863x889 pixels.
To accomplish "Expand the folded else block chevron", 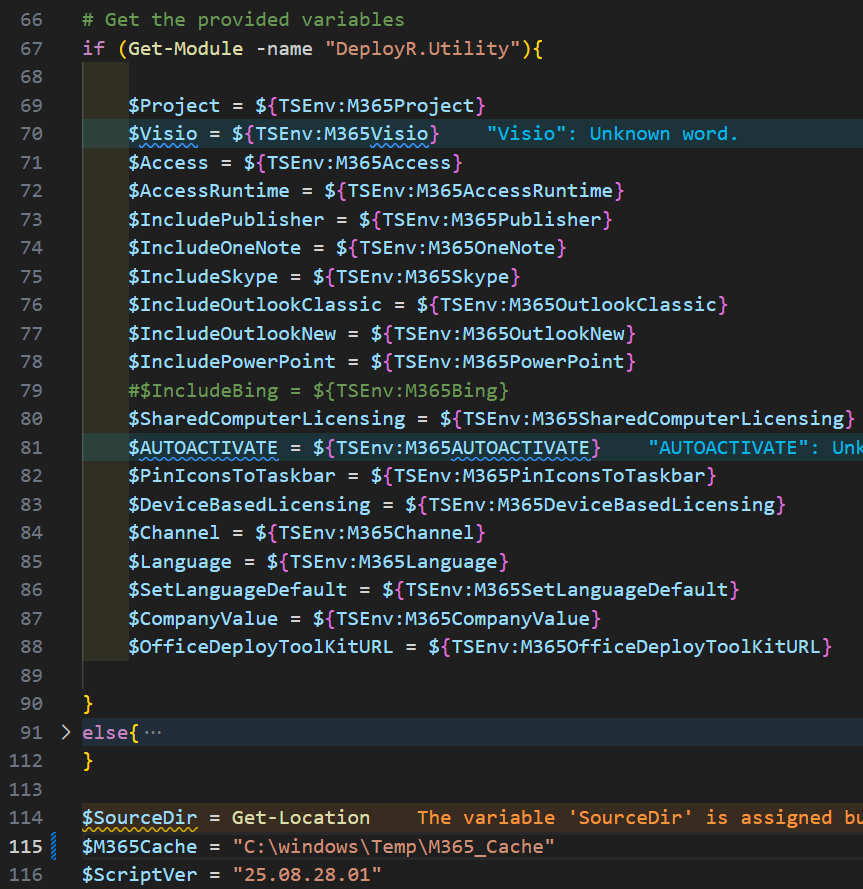I will coord(66,733).
